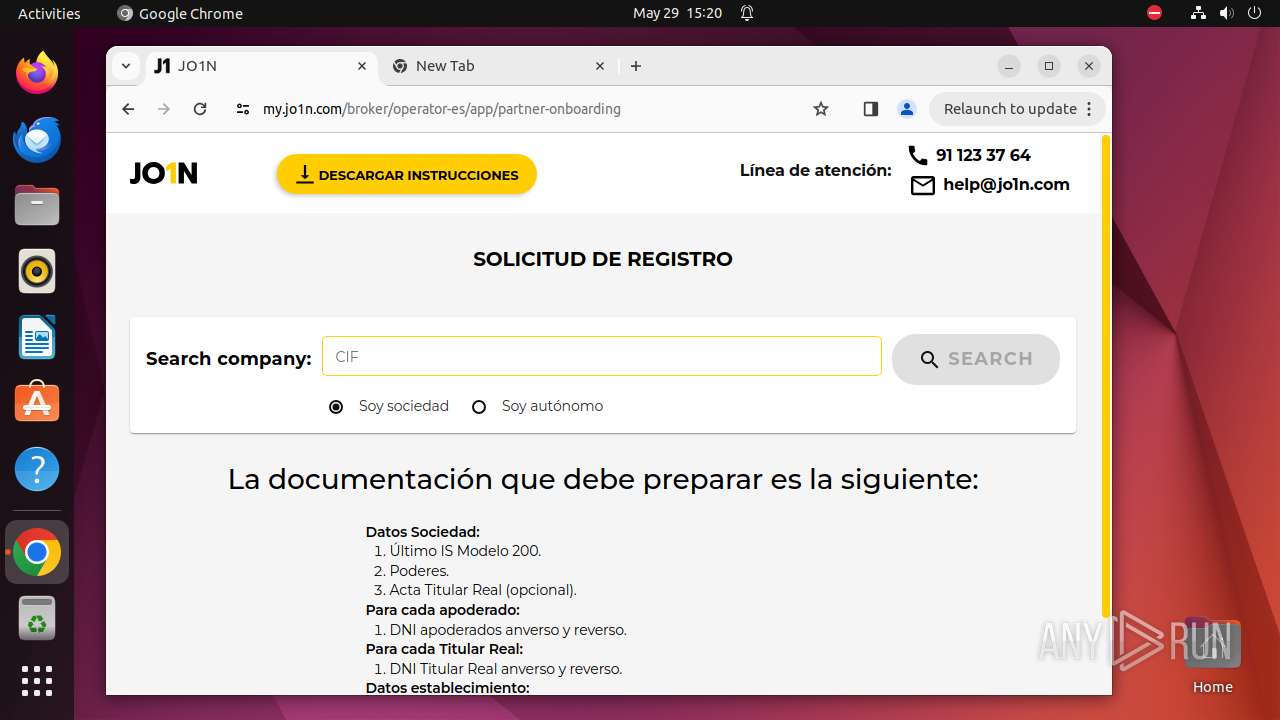Switch to the JO1N tab
Screen dimensions: 1280x720
click(262, 66)
